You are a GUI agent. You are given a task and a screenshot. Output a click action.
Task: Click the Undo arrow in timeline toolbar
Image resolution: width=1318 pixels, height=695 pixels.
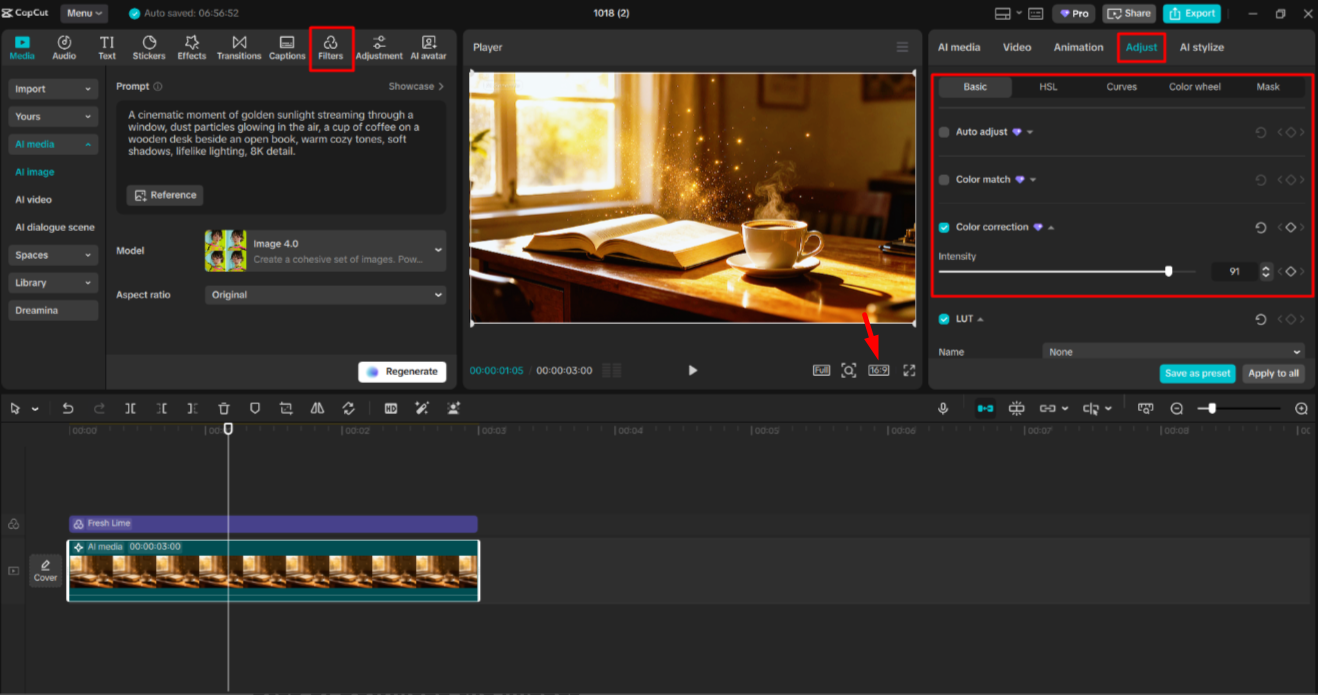click(68, 408)
